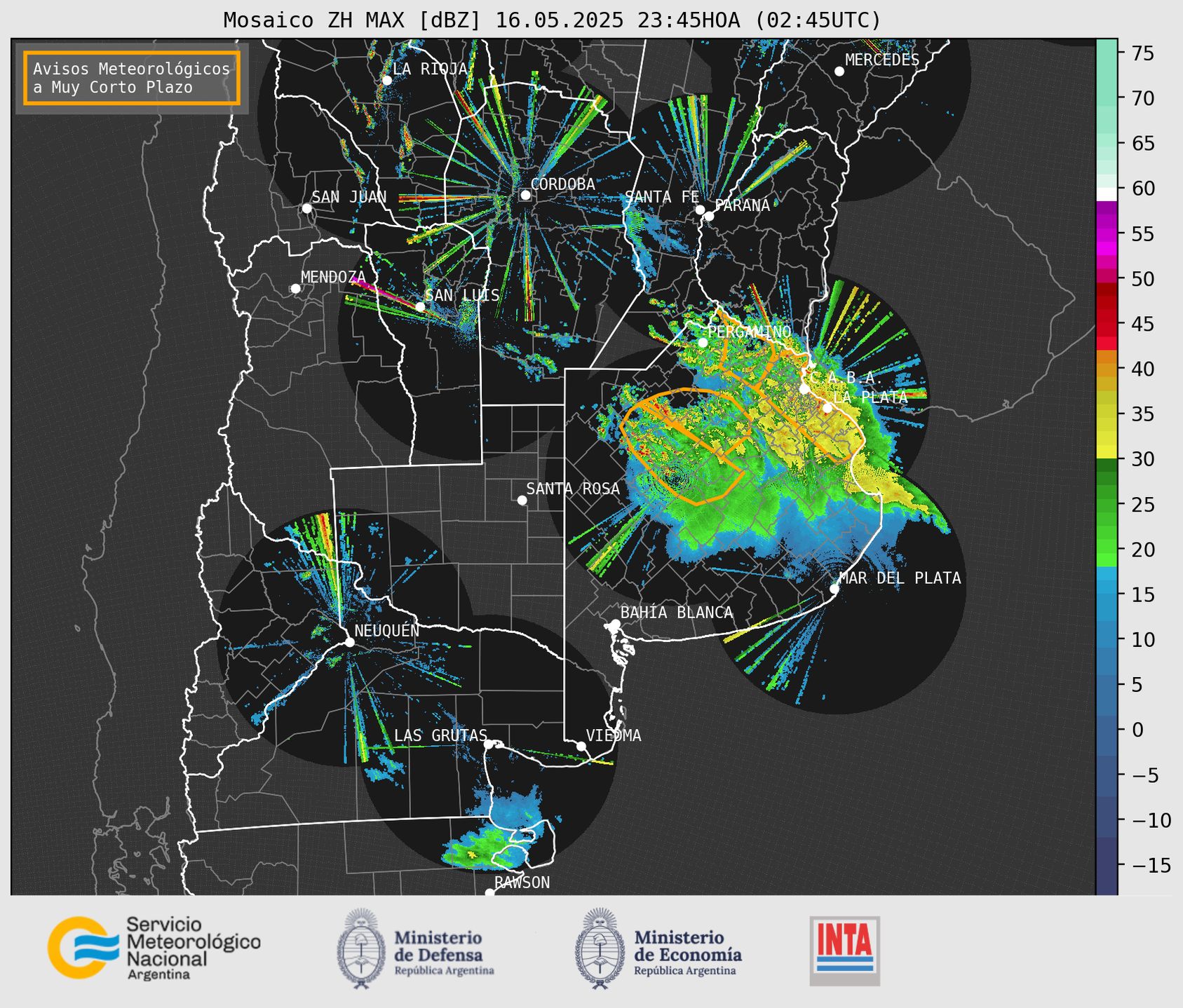This screenshot has height=1008, width=1183.
Task: Click the La Plata city label
Action: (x=870, y=397)
